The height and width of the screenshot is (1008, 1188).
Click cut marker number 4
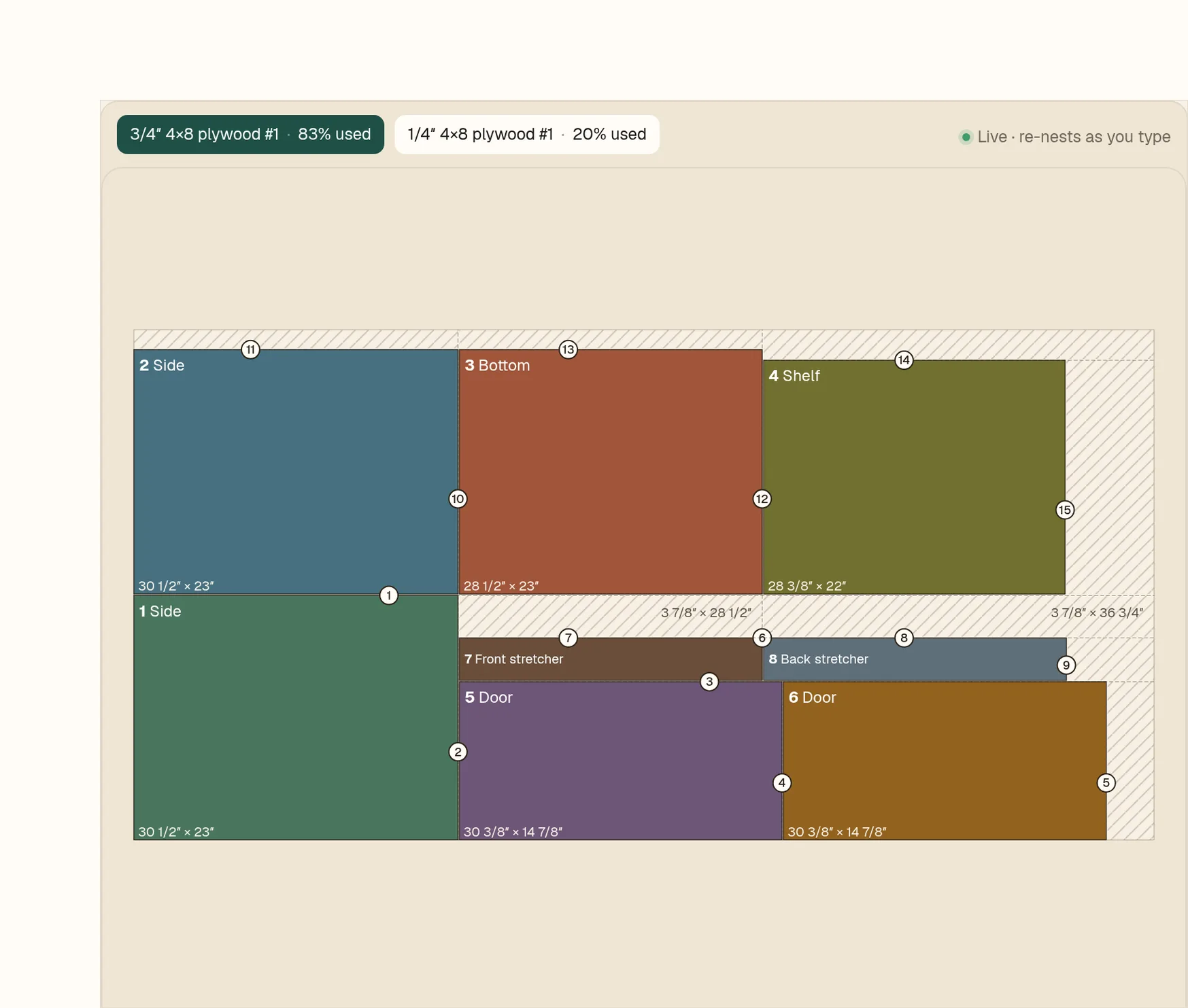tap(782, 783)
